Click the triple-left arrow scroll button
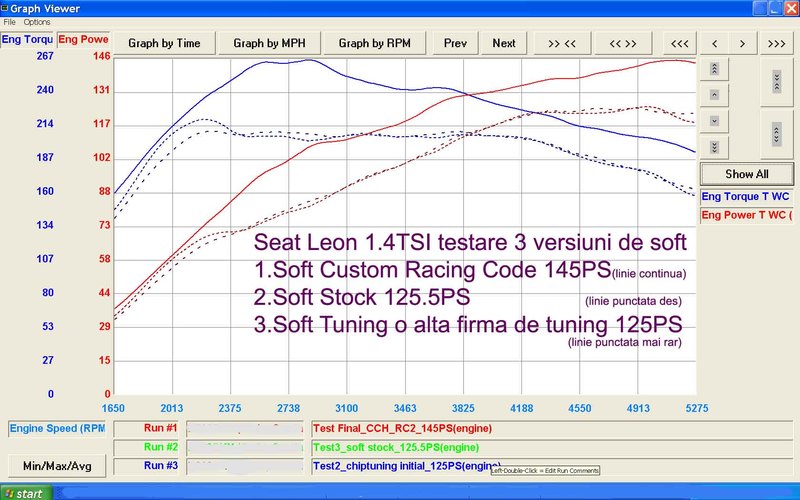This screenshot has height=500, width=800. pos(680,43)
